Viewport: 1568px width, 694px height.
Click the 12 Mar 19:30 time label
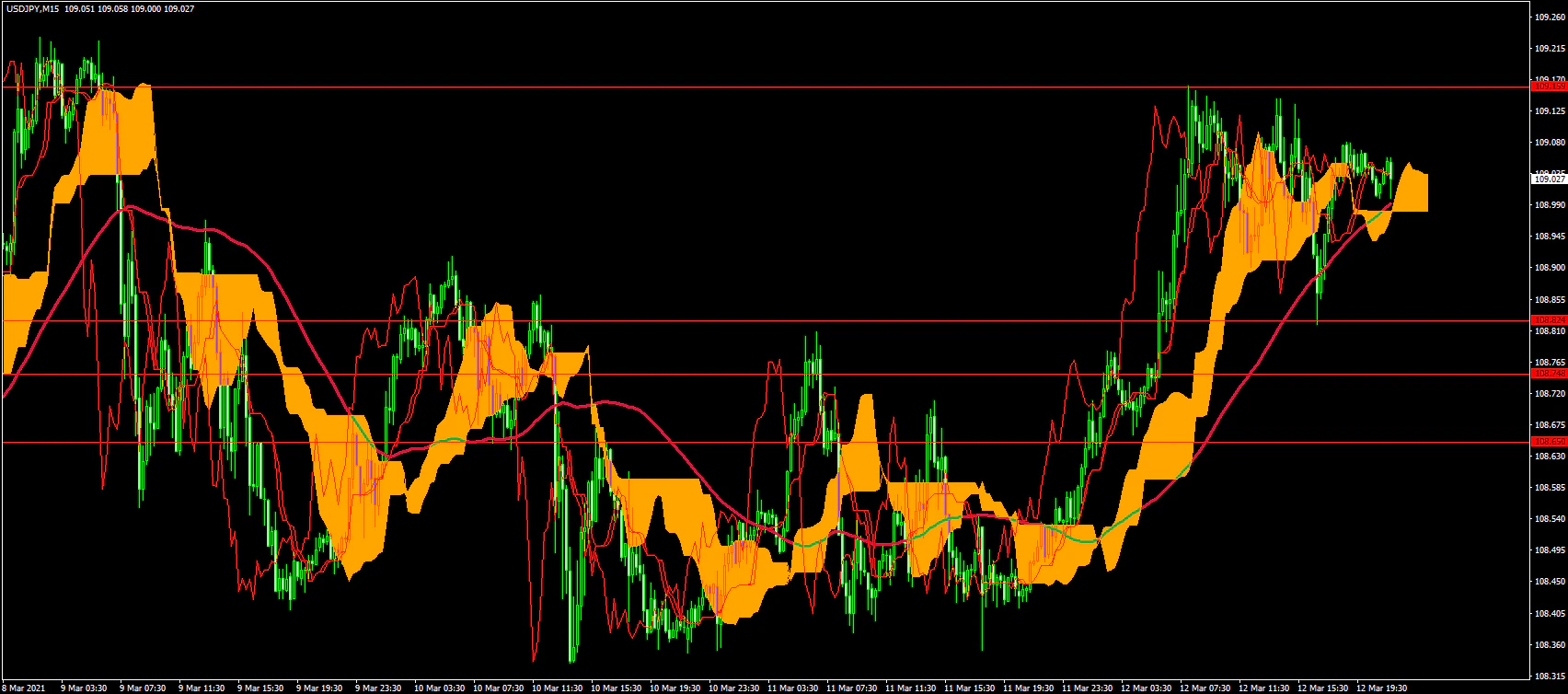pyautogui.click(x=1379, y=688)
